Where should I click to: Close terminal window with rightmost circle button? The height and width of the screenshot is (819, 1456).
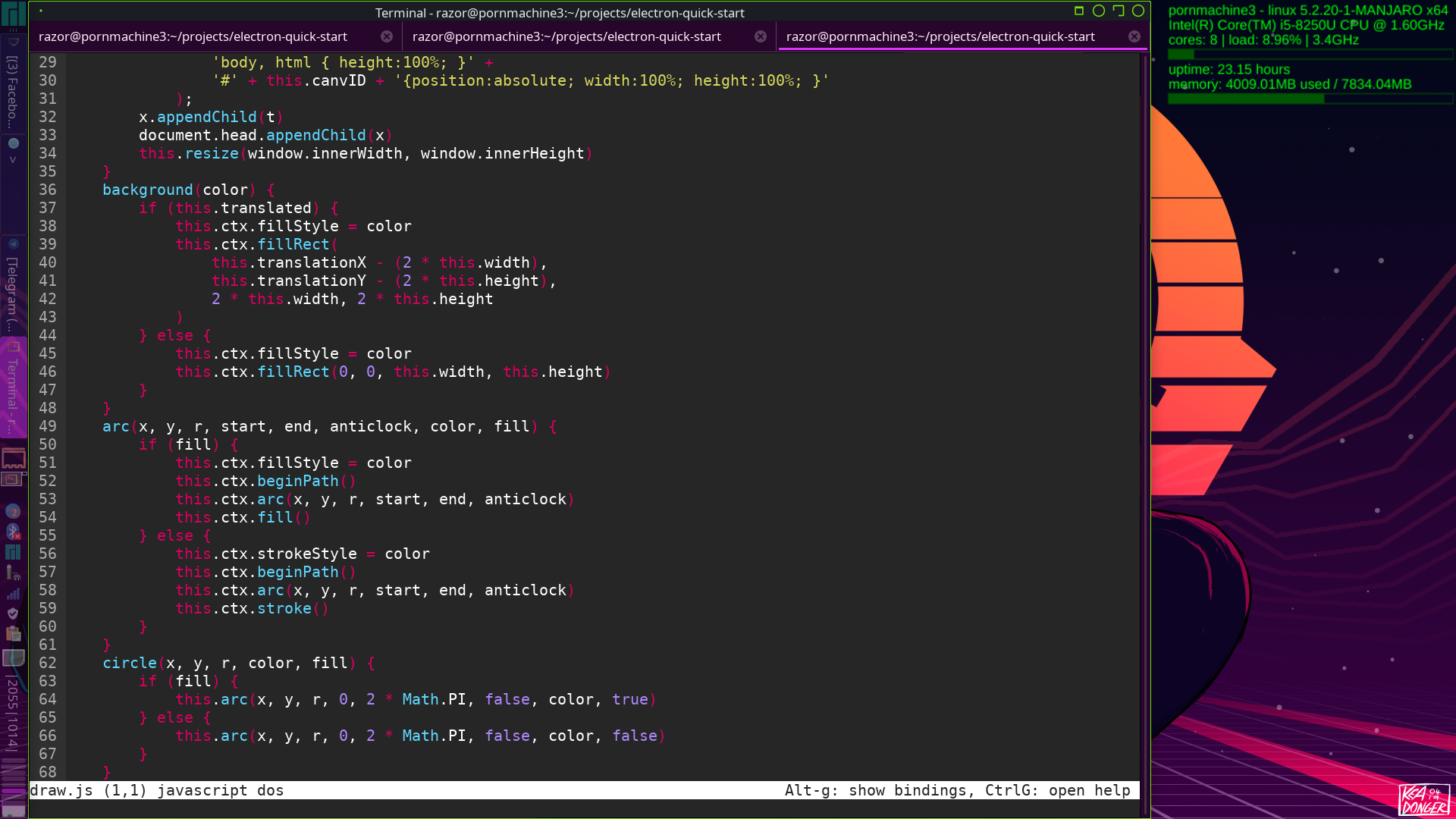pos(1138,11)
